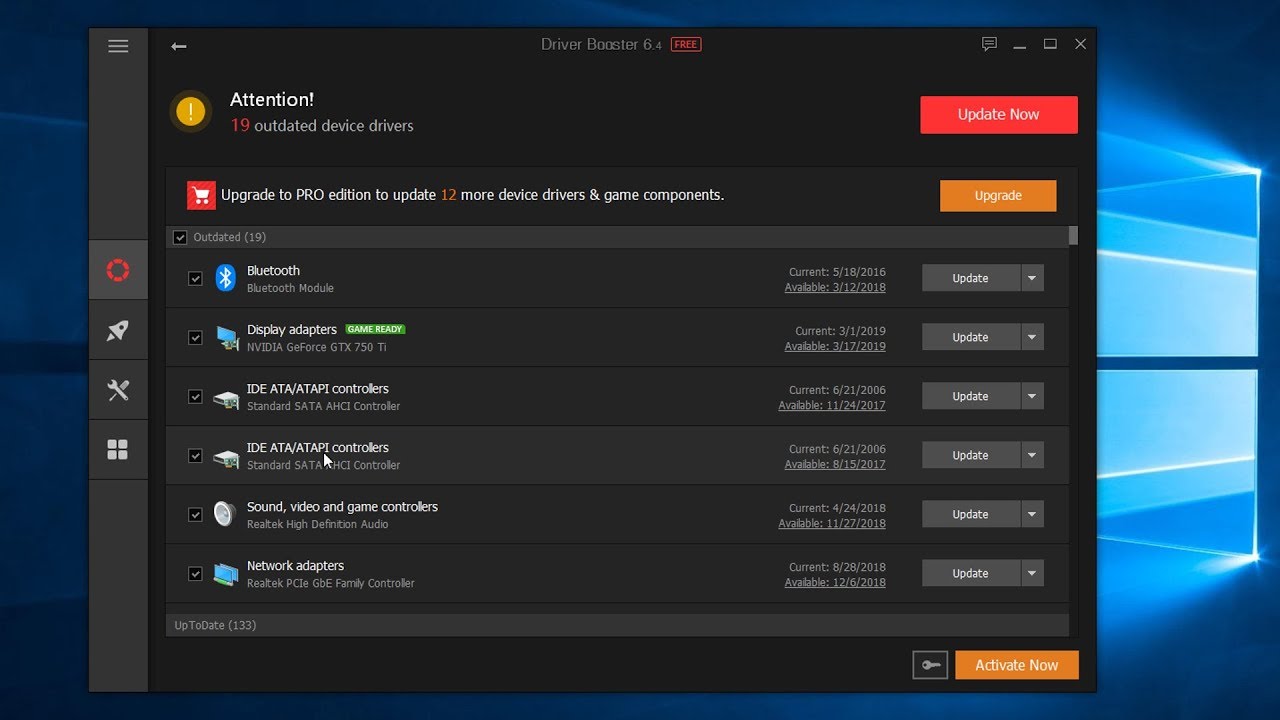Open the Tools wrench sidebar icon
1280x720 pixels.
coord(118,390)
